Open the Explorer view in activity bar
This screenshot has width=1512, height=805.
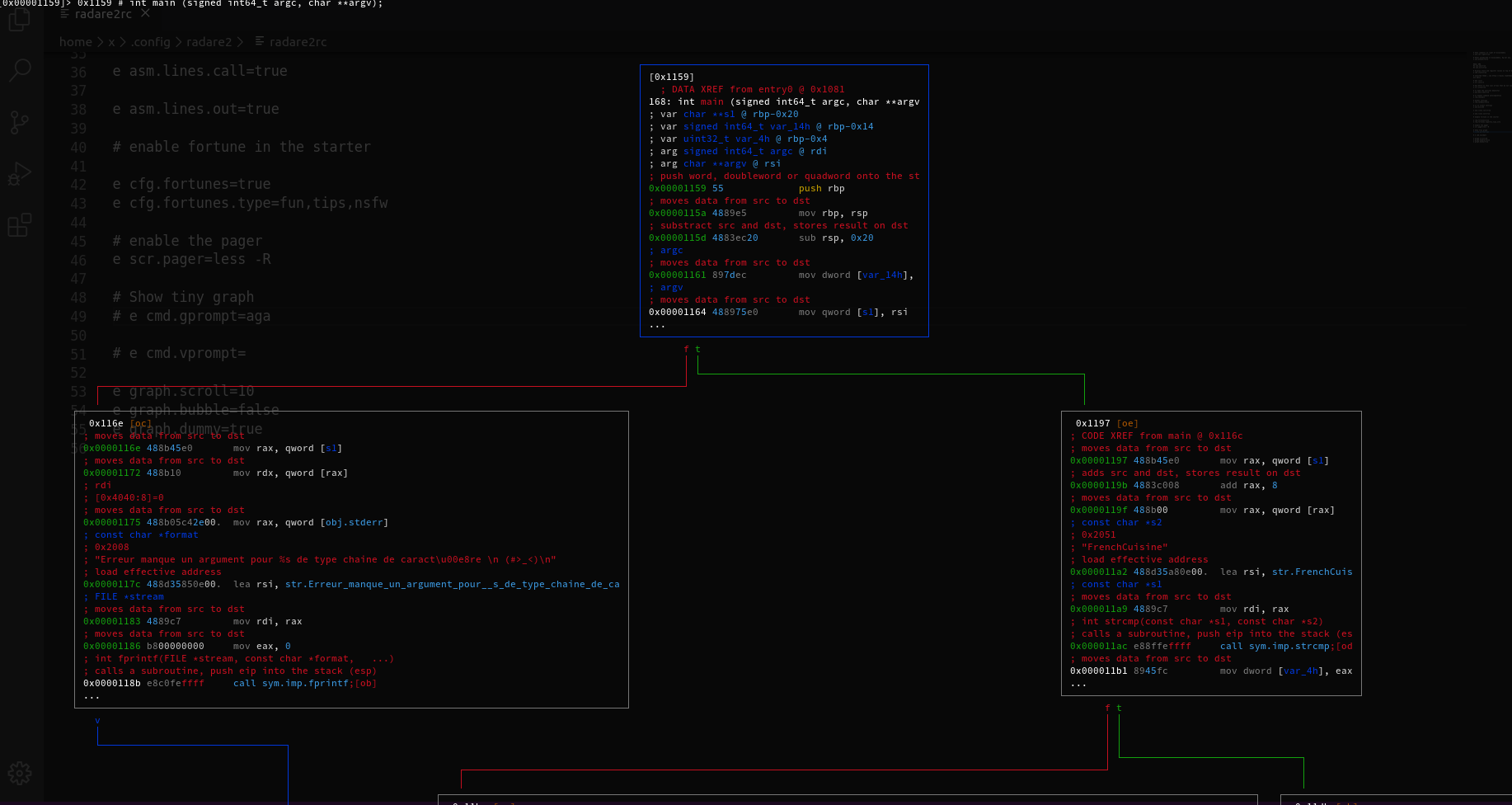tap(20, 21)
